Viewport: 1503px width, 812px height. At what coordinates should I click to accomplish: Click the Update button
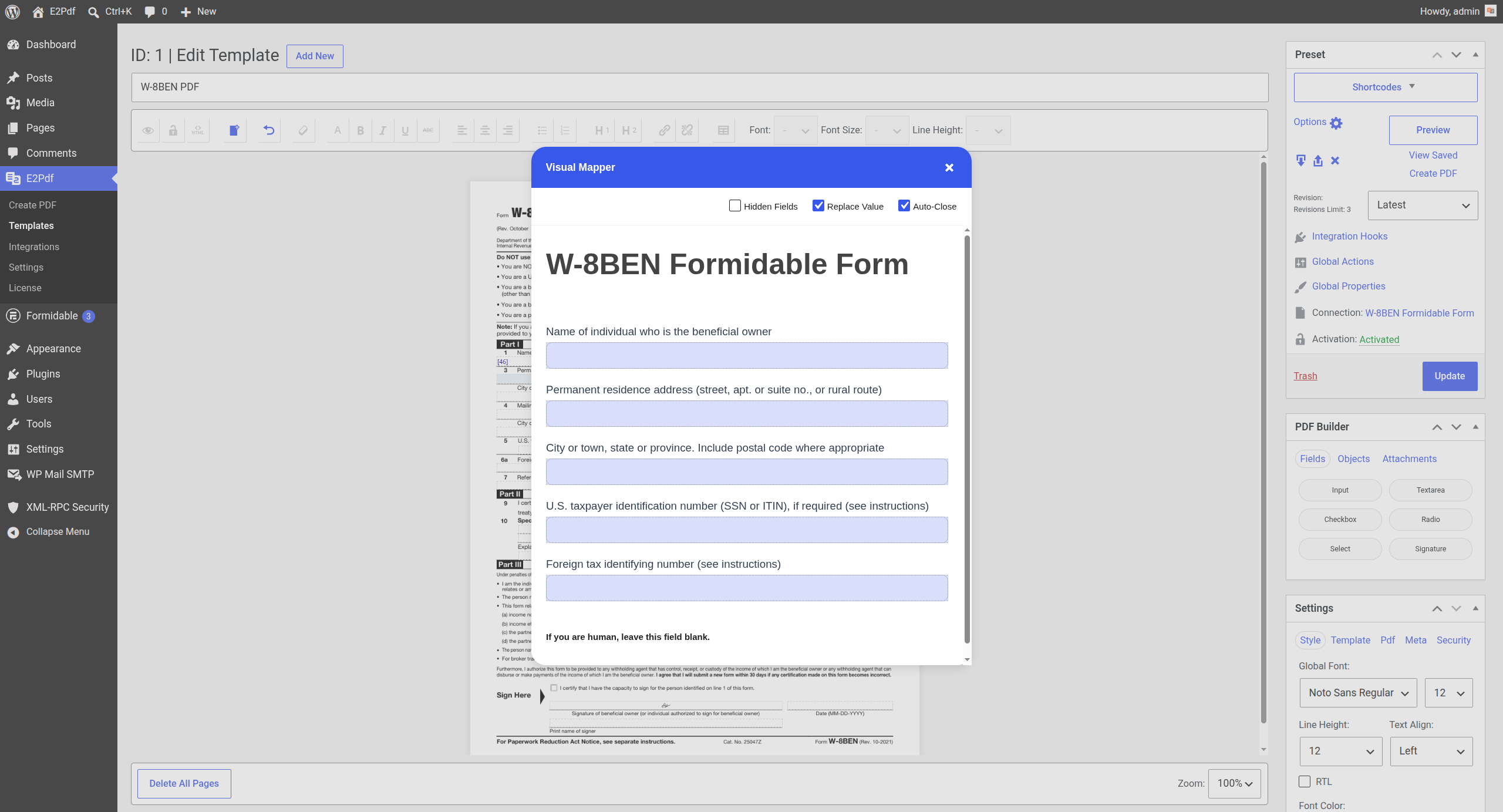coord(1449,376)
